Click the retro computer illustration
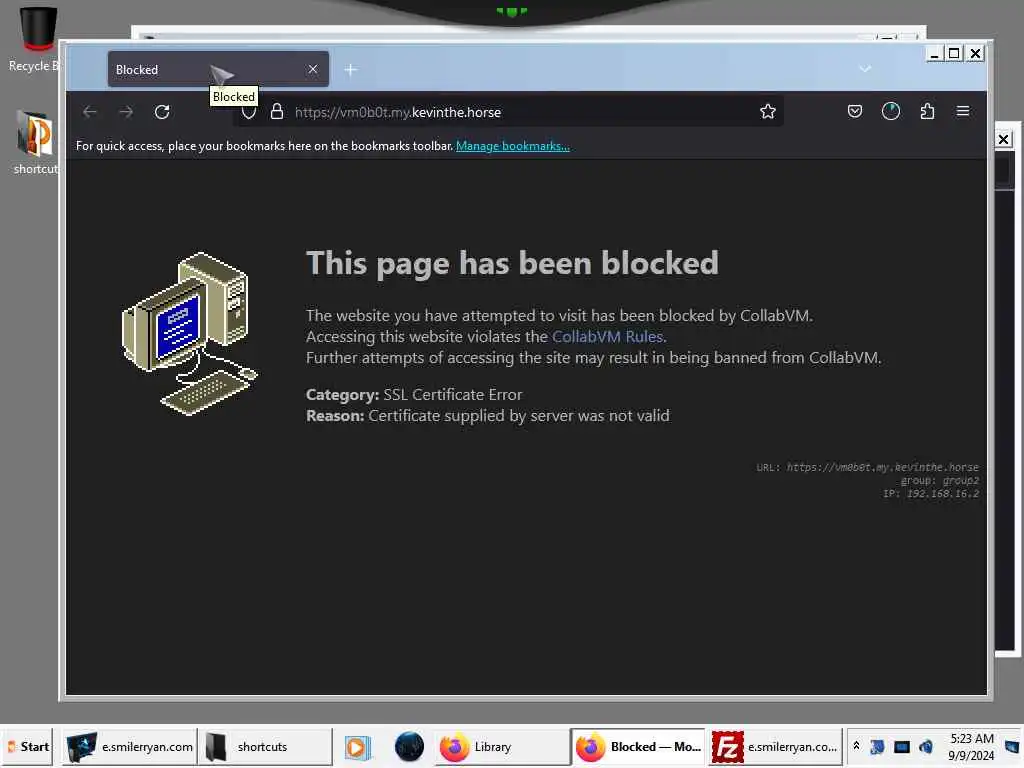 point(190,333)
